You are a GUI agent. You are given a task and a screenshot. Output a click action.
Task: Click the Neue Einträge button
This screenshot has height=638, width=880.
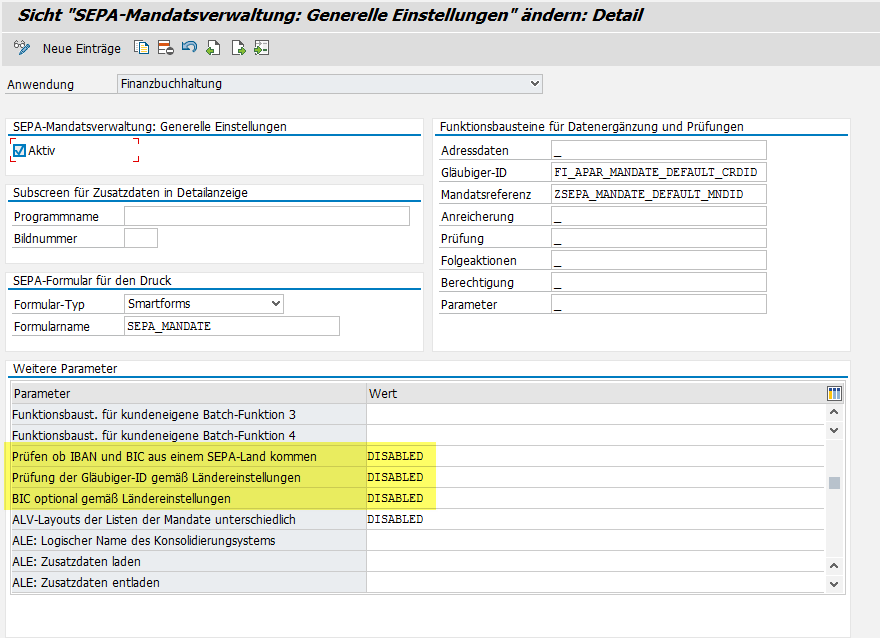click(x=81, y=48)
